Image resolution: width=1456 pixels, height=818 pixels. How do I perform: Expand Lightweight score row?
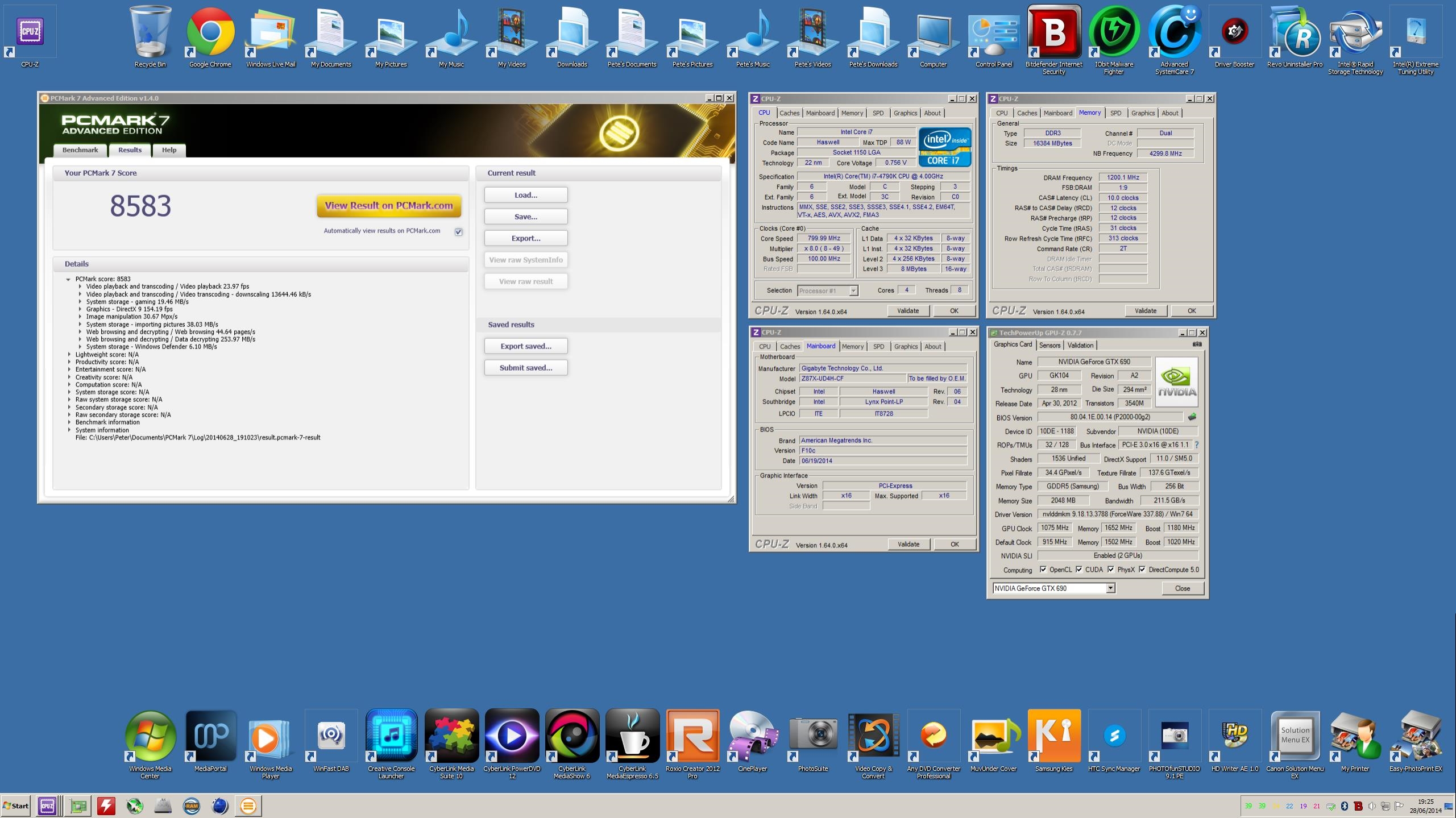(69, 355)
